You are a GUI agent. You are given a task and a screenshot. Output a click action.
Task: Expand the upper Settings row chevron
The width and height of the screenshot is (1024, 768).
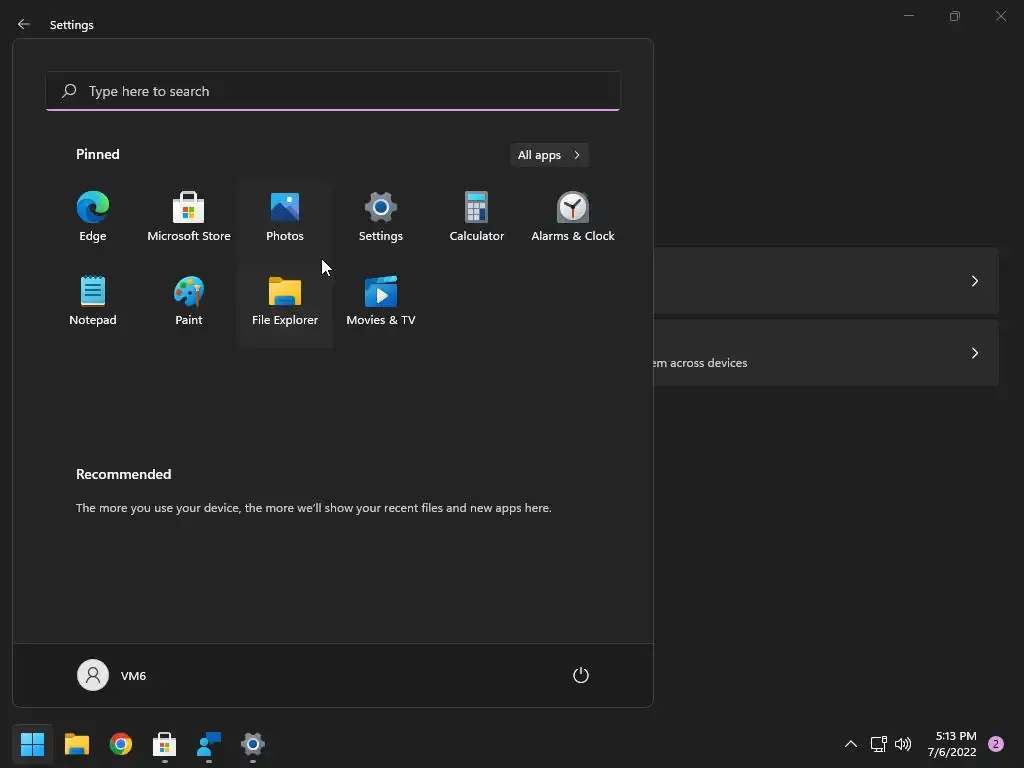pyautogui.click(x=974, y=281)
